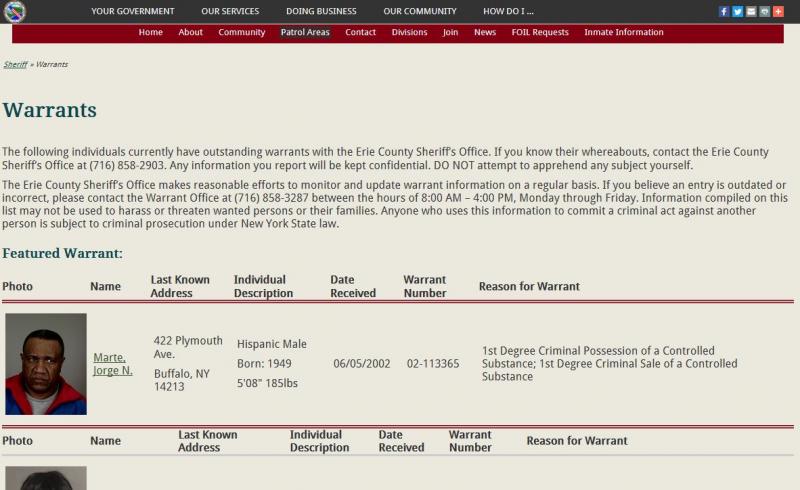The width and height of the screenshot is (800, 490).
Task: Open the Community tab in red bar
Action: point(242,32)
